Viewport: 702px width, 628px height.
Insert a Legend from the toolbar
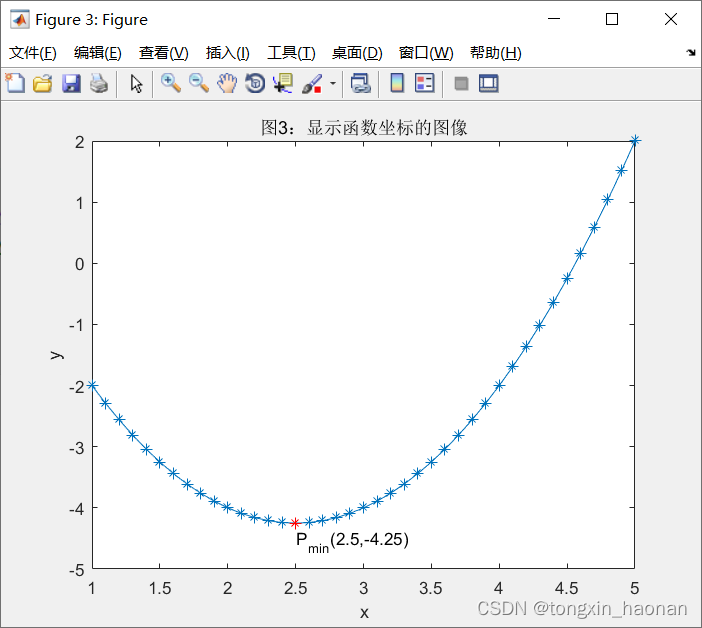click(x=424, y=83)
